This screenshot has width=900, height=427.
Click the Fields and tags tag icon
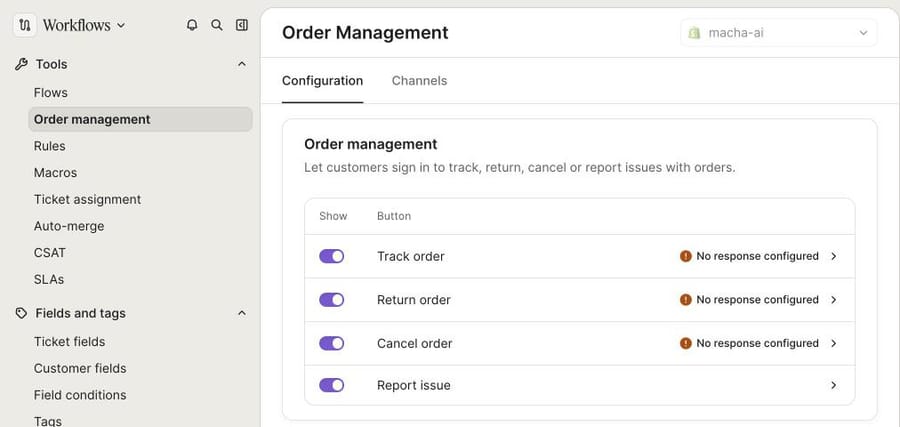click(21, 313)
